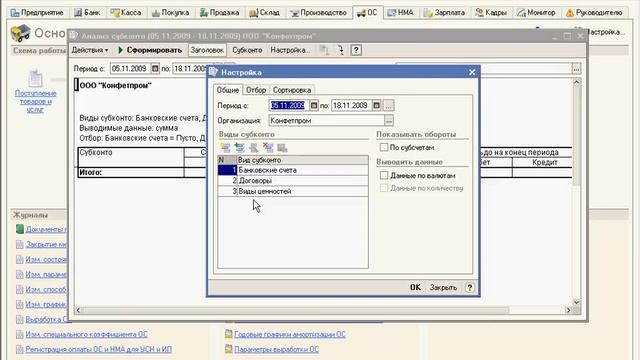The width and height of the screenshot is (640, 360).
Task: Open the Производство section tab
Action: tap(318, 13)
